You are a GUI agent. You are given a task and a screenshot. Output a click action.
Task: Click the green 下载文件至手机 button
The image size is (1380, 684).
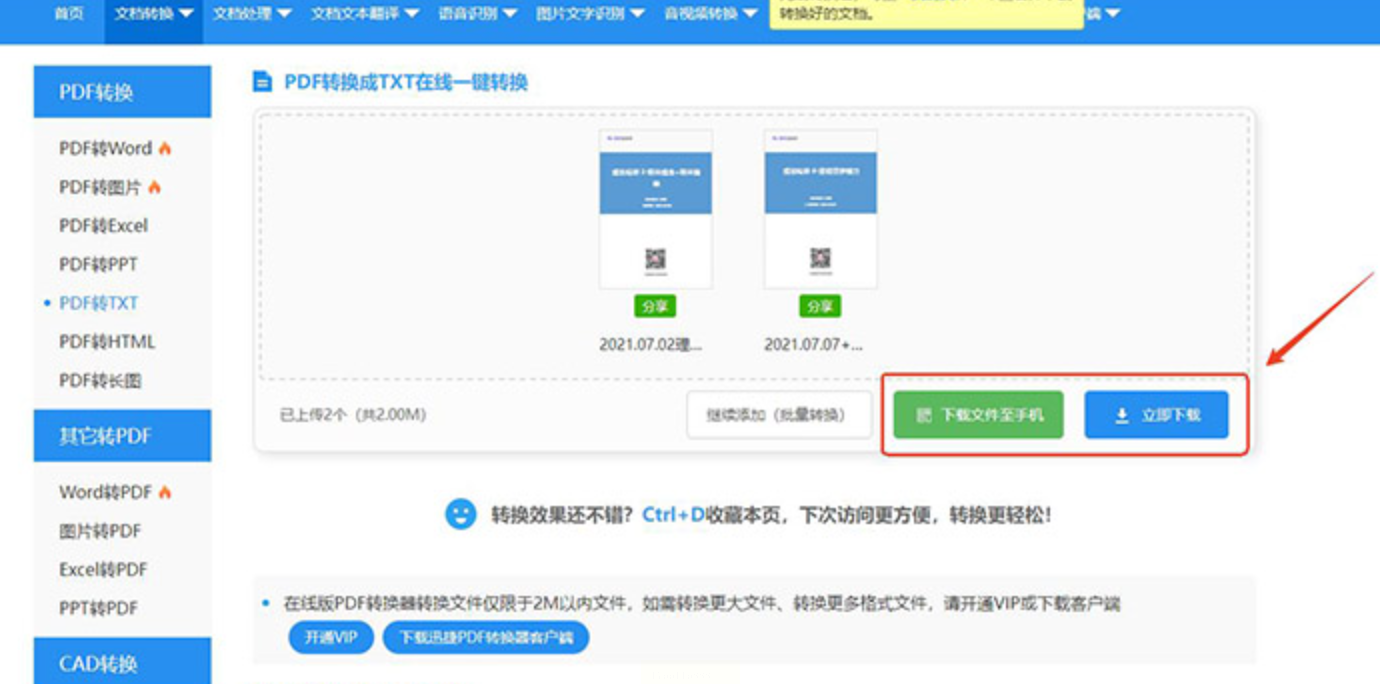pyautogui.click(x=978, y=415)
